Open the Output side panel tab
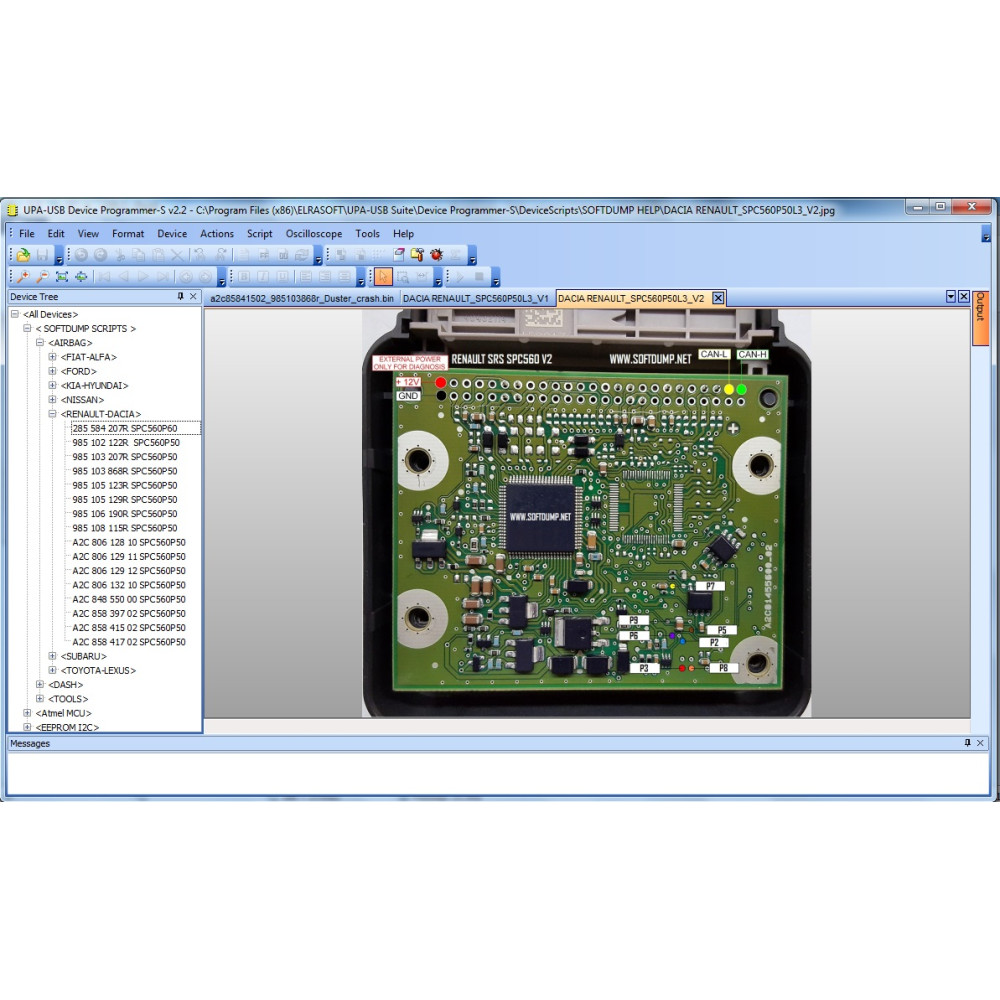Screen dimensions: 1000x1000 click(981, 318)
